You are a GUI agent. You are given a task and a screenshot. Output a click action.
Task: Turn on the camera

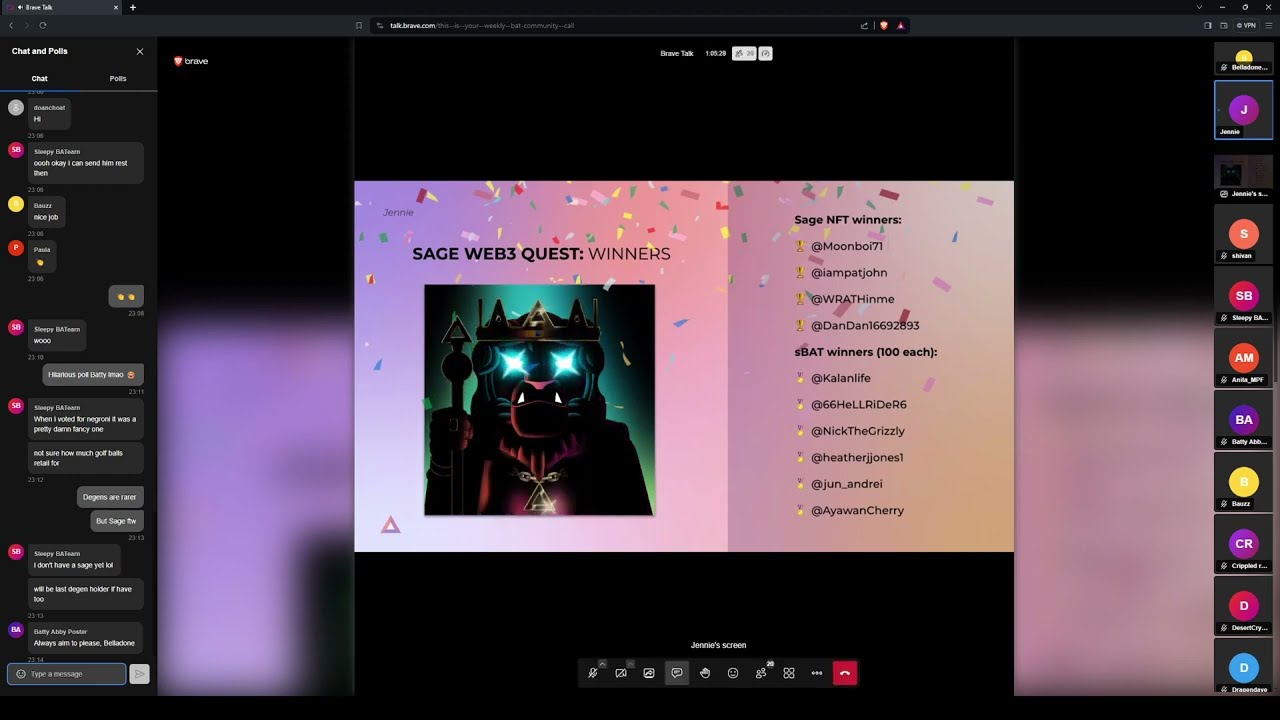[621, 673]
